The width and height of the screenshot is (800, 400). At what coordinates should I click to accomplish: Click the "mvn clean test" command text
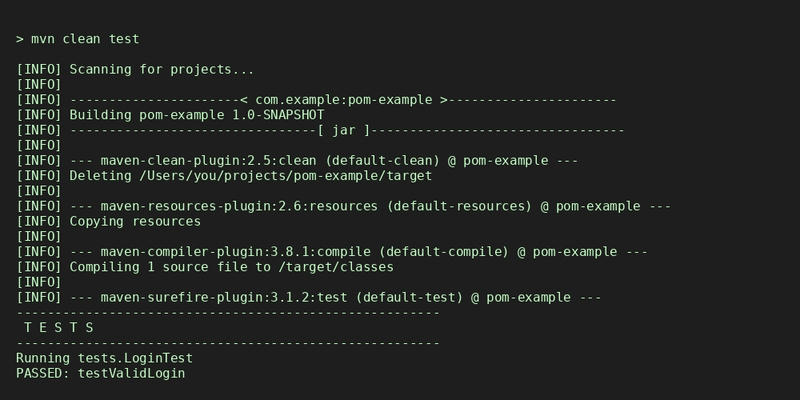pyautogui.click(x=92, y=39)
